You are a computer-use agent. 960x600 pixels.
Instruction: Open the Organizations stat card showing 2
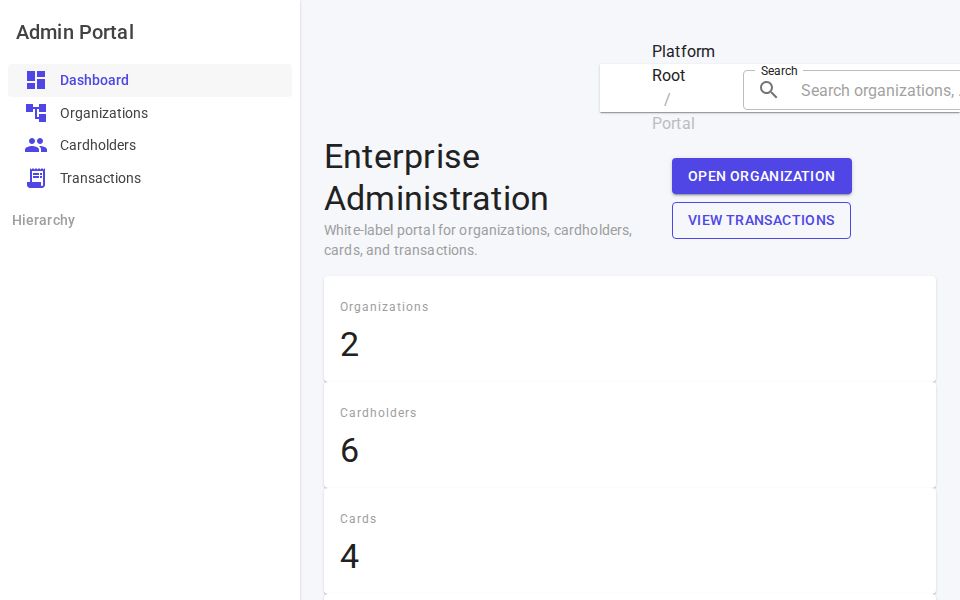[629, 328]
